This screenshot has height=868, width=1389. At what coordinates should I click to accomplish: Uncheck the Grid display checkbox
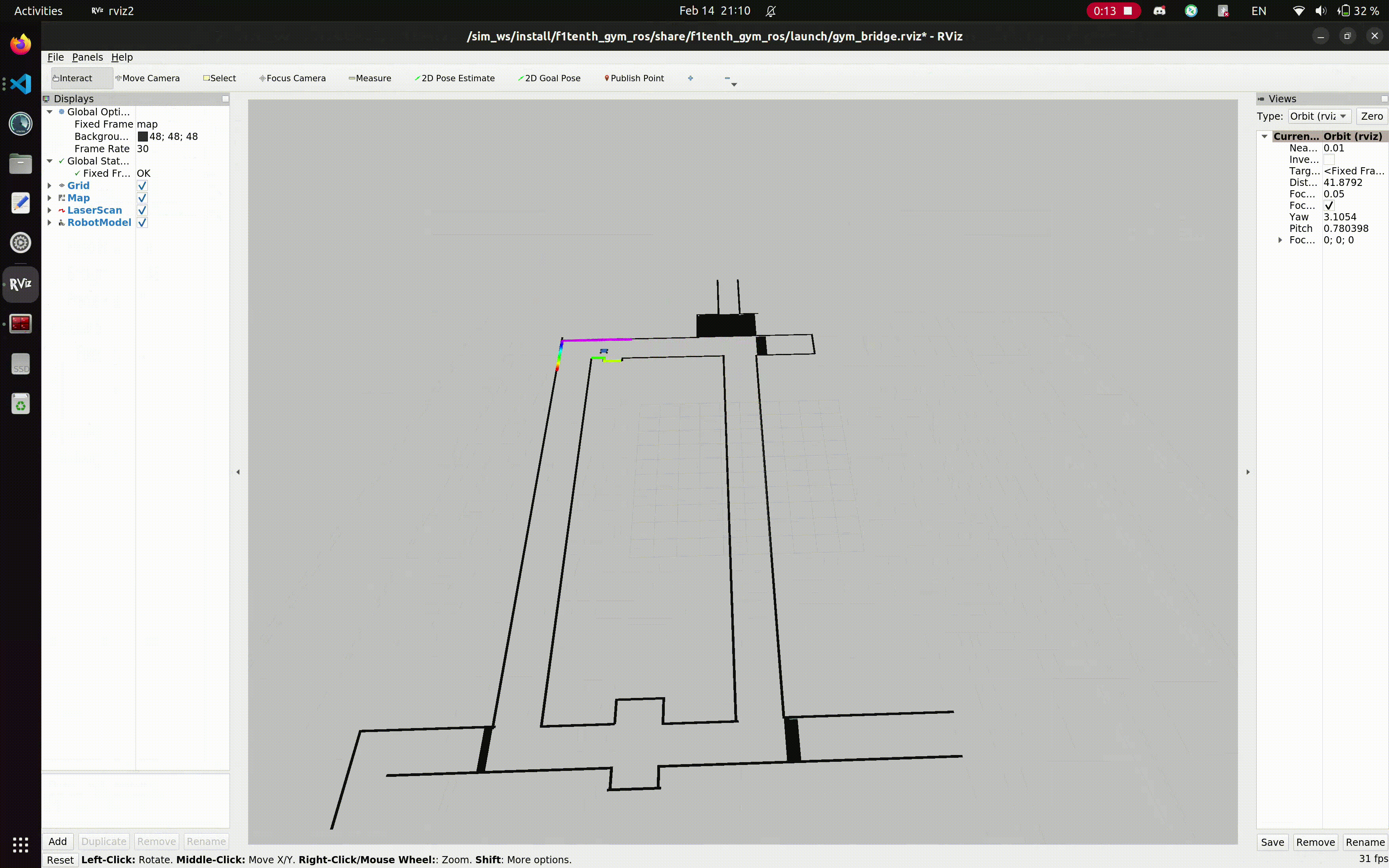[142, 185]
